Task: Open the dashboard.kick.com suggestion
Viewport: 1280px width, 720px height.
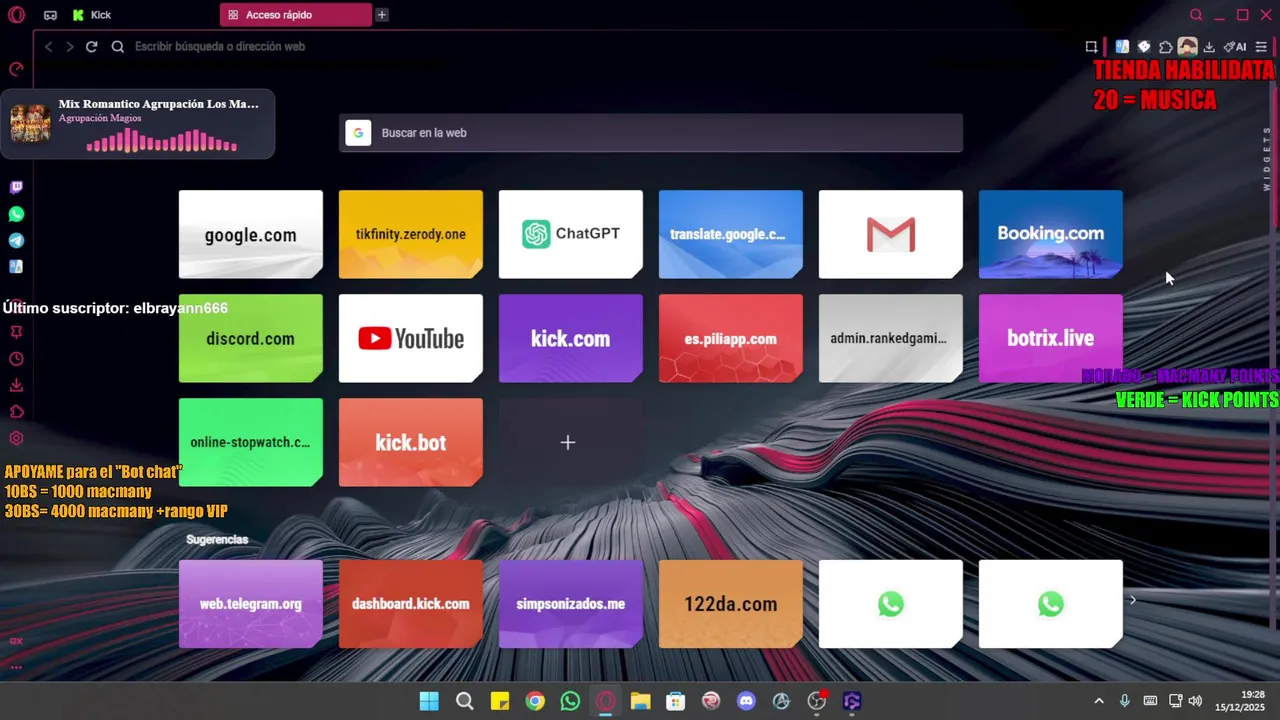Action: click(x=411, y=604)
